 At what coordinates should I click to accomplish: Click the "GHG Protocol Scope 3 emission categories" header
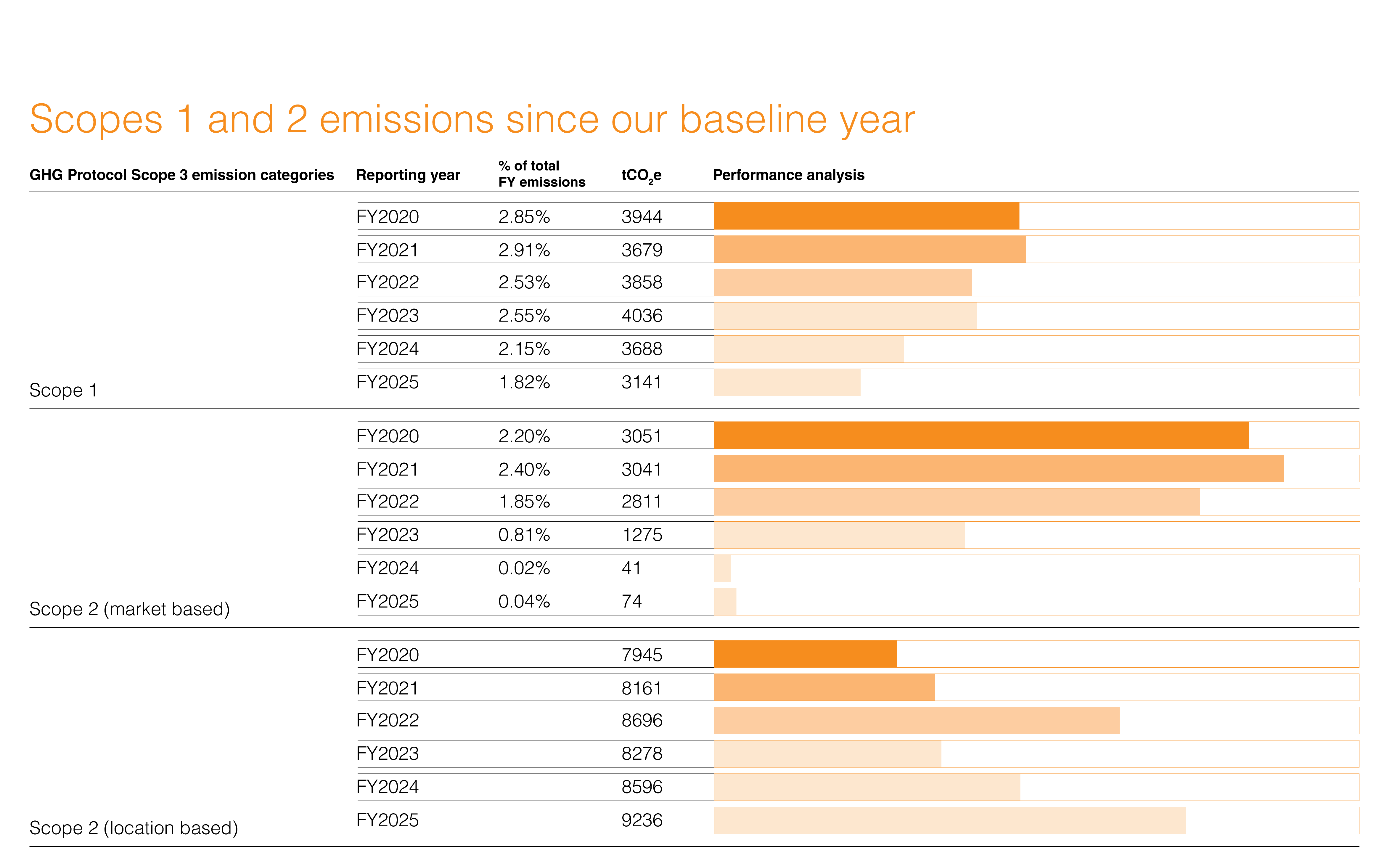click(181, 175)
